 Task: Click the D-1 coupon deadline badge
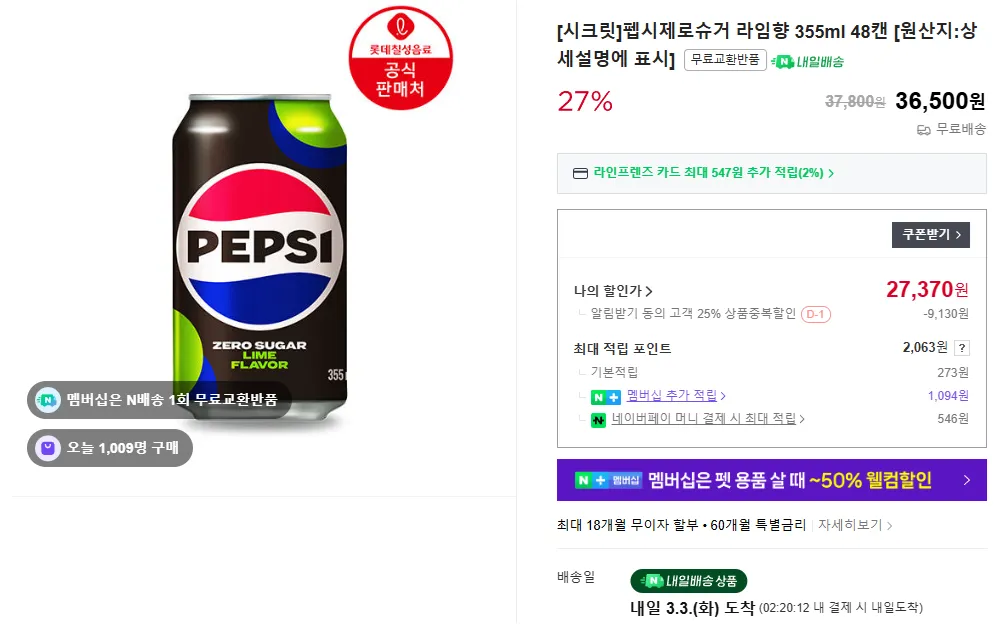815,315
